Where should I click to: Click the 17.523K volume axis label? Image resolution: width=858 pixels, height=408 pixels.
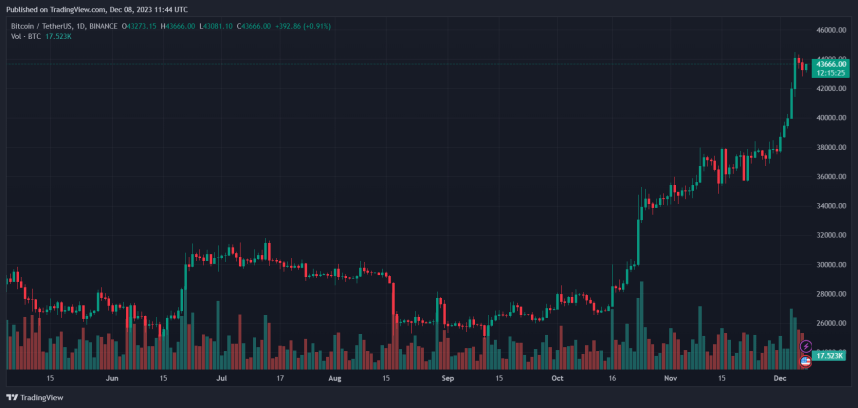(830, 355)
